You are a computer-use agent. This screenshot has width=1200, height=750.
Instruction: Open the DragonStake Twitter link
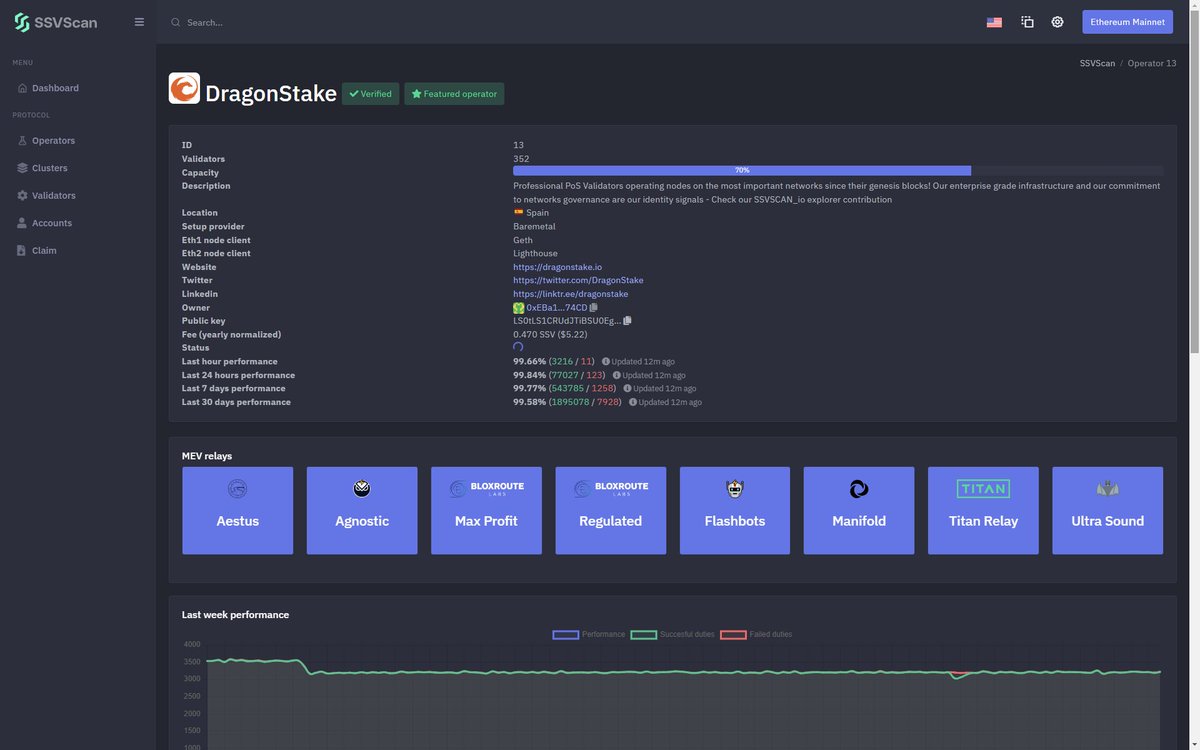(x=578, y=281)
